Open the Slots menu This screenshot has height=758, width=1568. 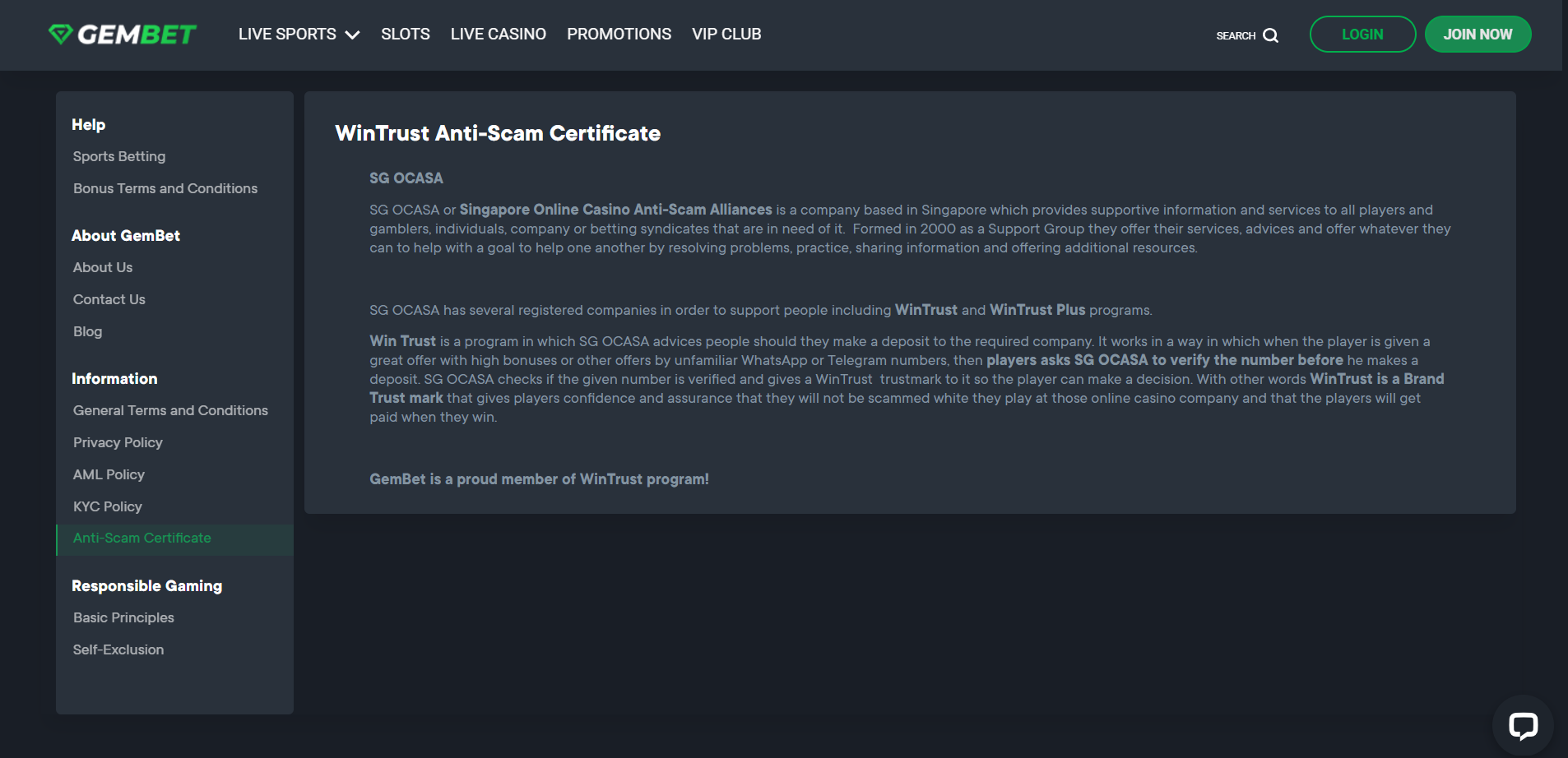pos(406,35)
